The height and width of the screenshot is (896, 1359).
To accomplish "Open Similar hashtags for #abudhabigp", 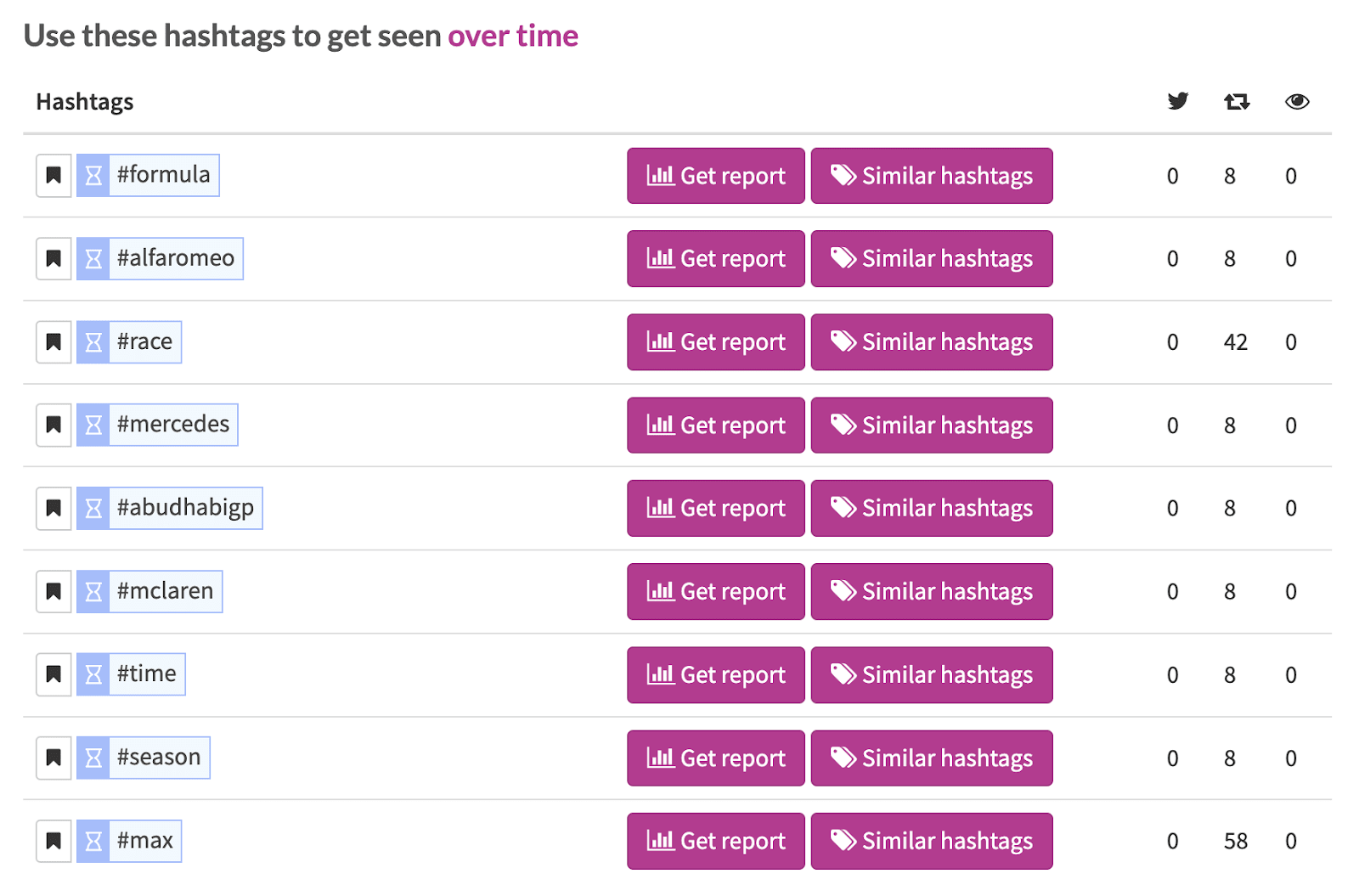I will [931, 507].
